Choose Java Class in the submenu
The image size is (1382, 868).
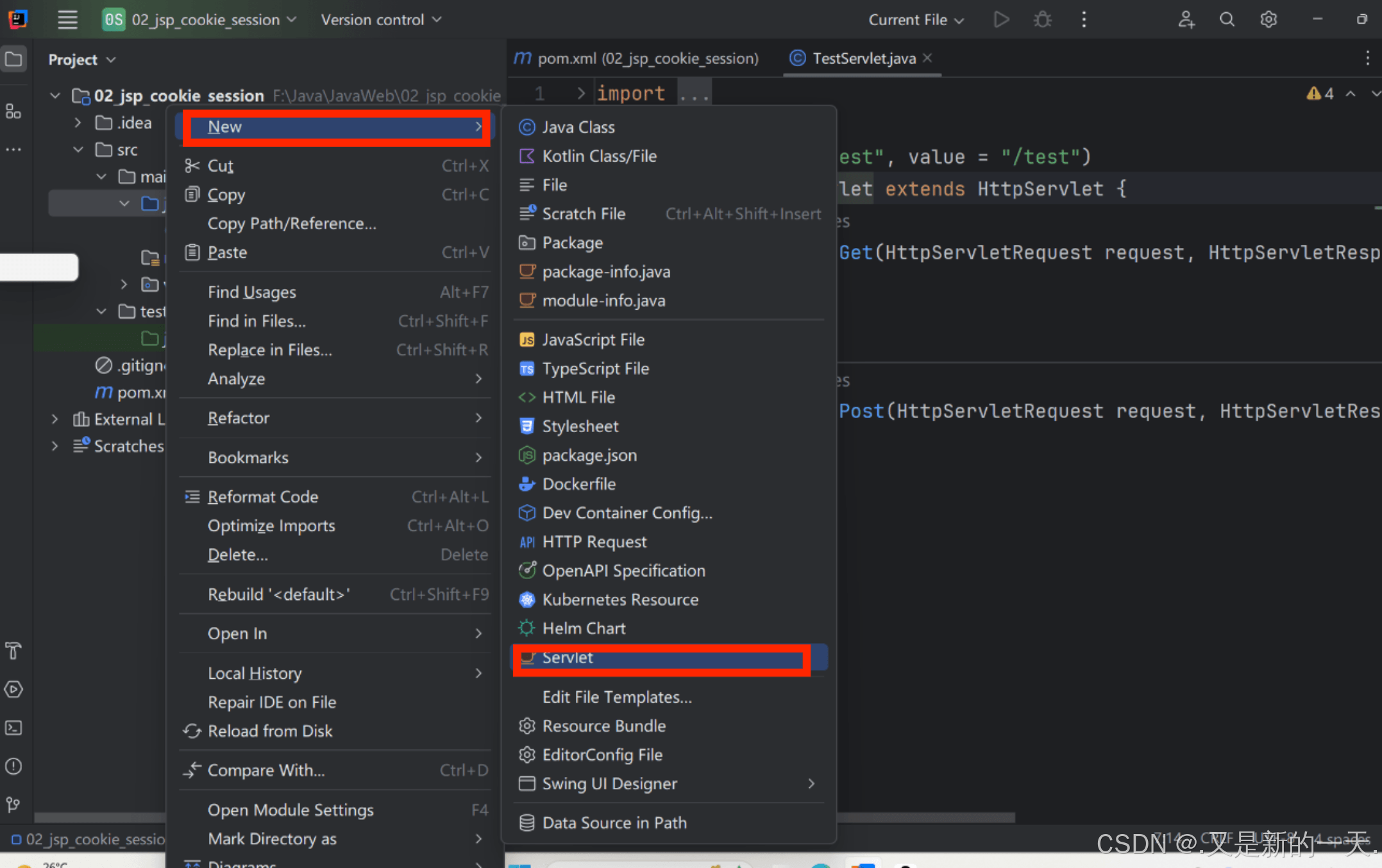[578, 127]
